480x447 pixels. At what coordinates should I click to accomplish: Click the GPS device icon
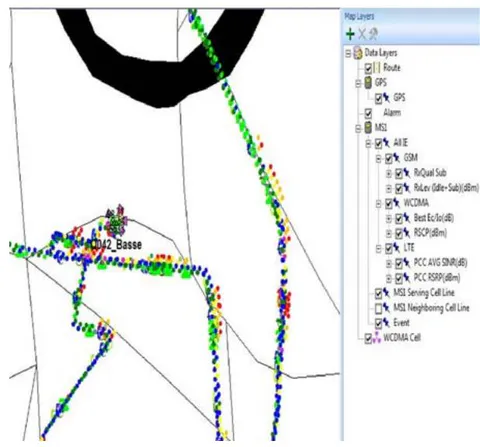(368, 83)
